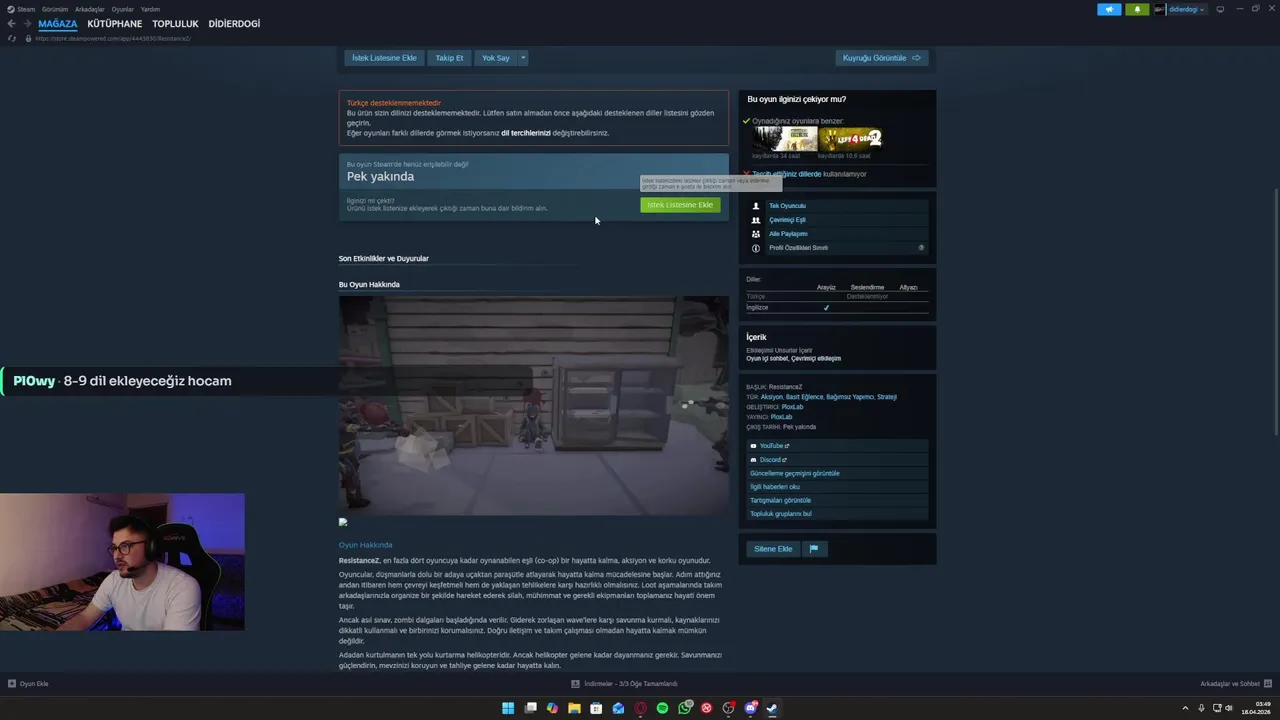1280x720 pixels.
Task: Open the Opera GX browser in the taskbar
Action: [641, 708]
